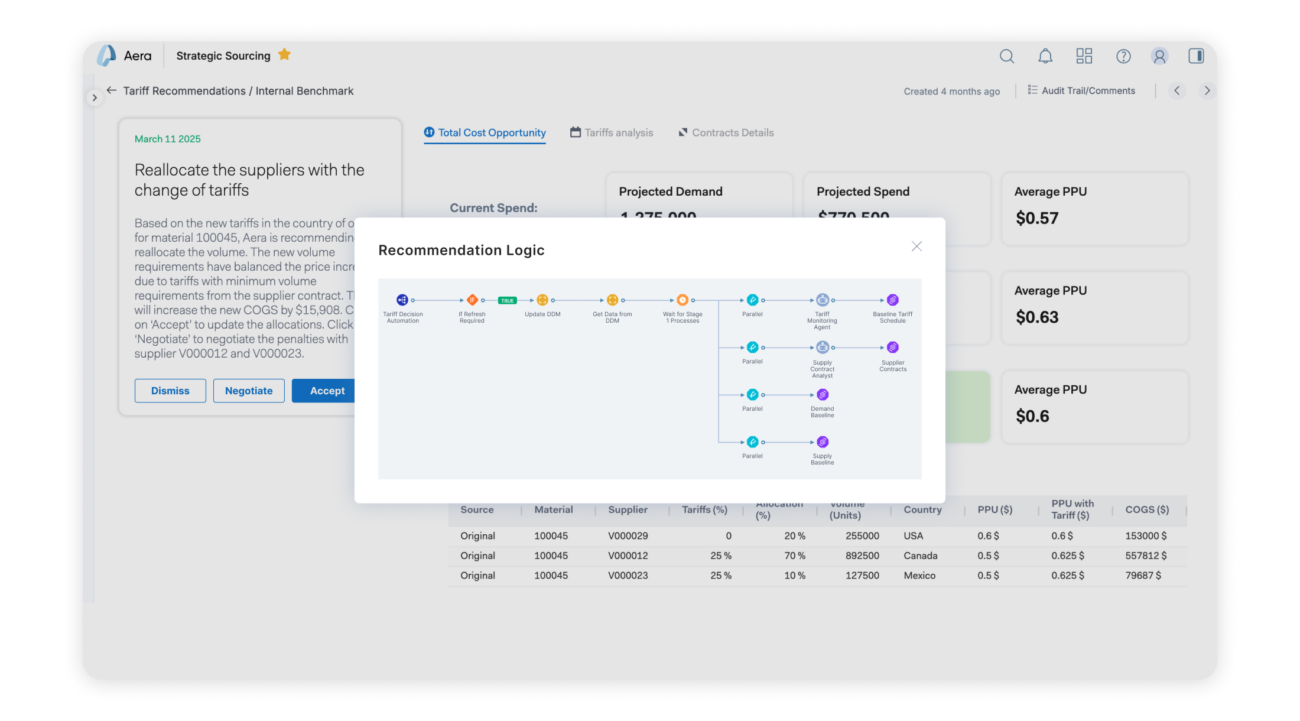
Task: Open the notifications bell
Action: tap(1045, 56)
